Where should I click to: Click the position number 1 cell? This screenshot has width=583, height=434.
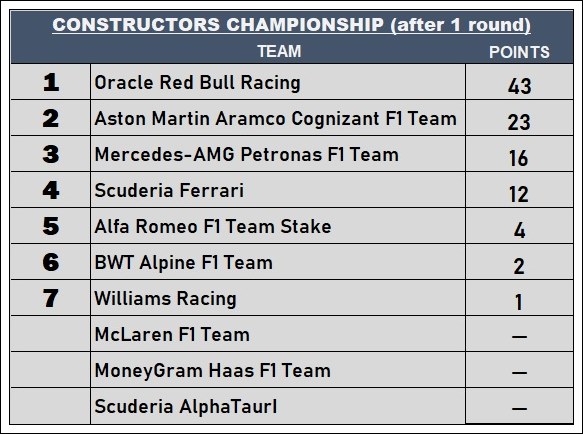point(51,82)
